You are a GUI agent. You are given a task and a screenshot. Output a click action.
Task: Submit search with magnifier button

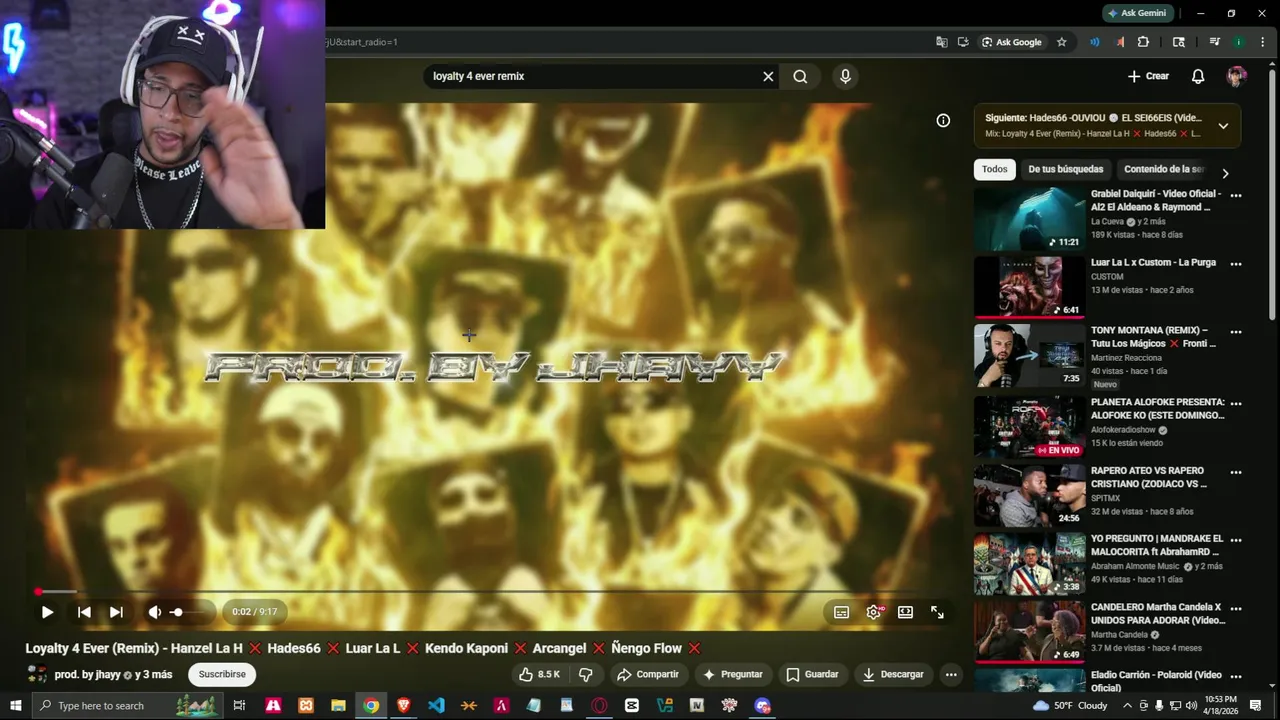click(x=800, y=76)
